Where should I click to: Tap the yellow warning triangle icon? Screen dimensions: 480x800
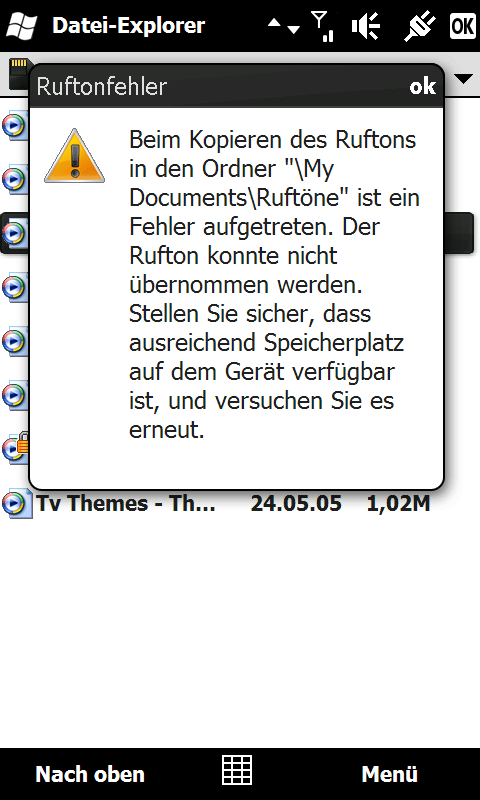[74, 156]
